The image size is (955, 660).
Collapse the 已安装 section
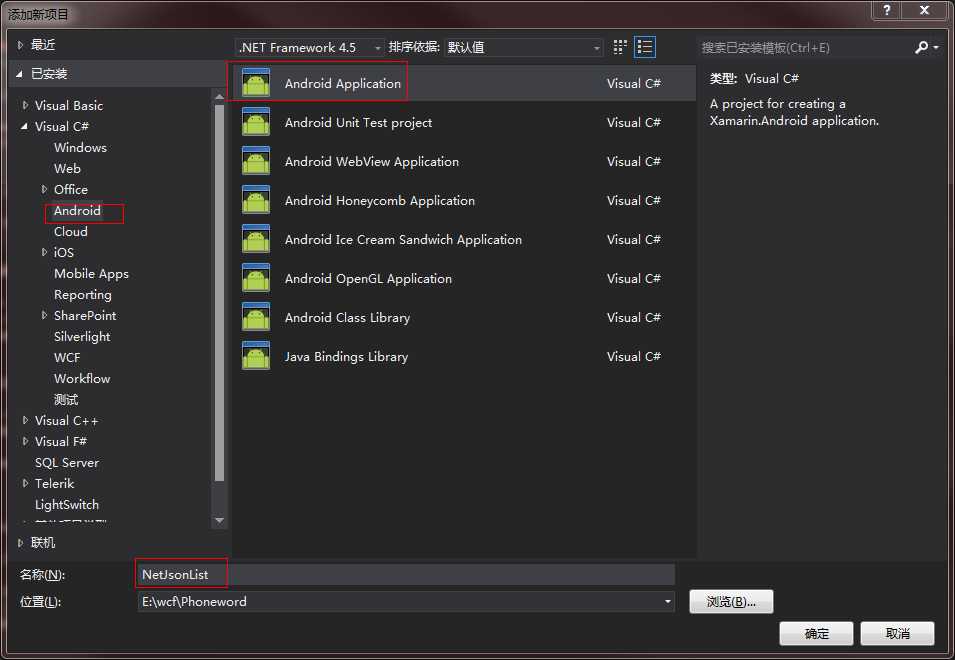coord(19,74)
